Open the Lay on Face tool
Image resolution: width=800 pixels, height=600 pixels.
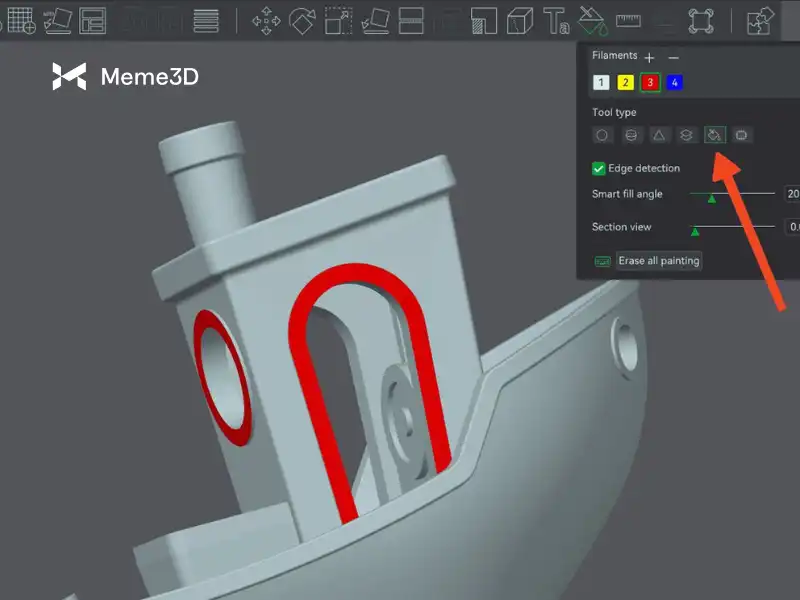374,20
